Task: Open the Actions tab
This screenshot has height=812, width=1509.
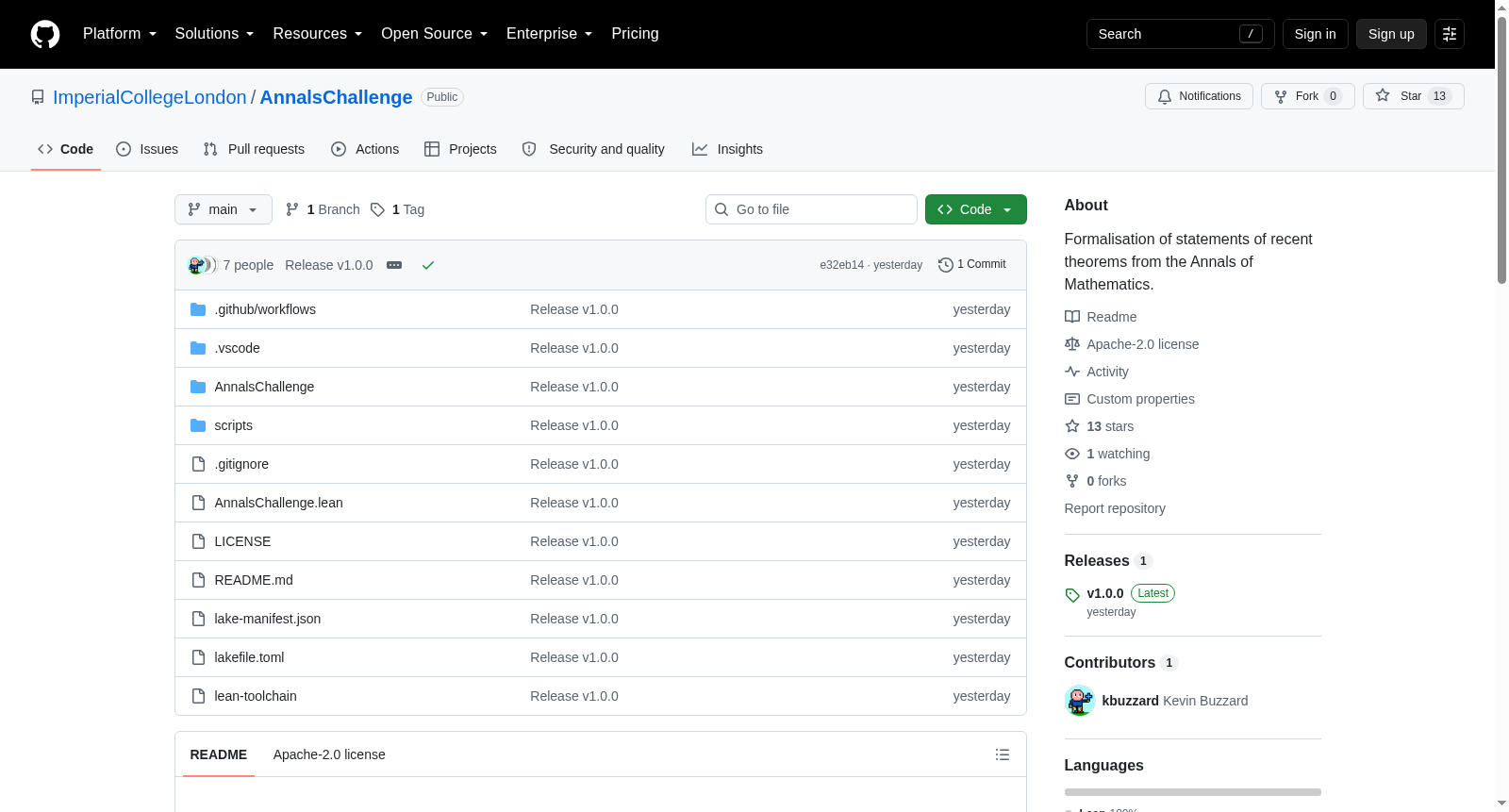Action: click(365, 149)
